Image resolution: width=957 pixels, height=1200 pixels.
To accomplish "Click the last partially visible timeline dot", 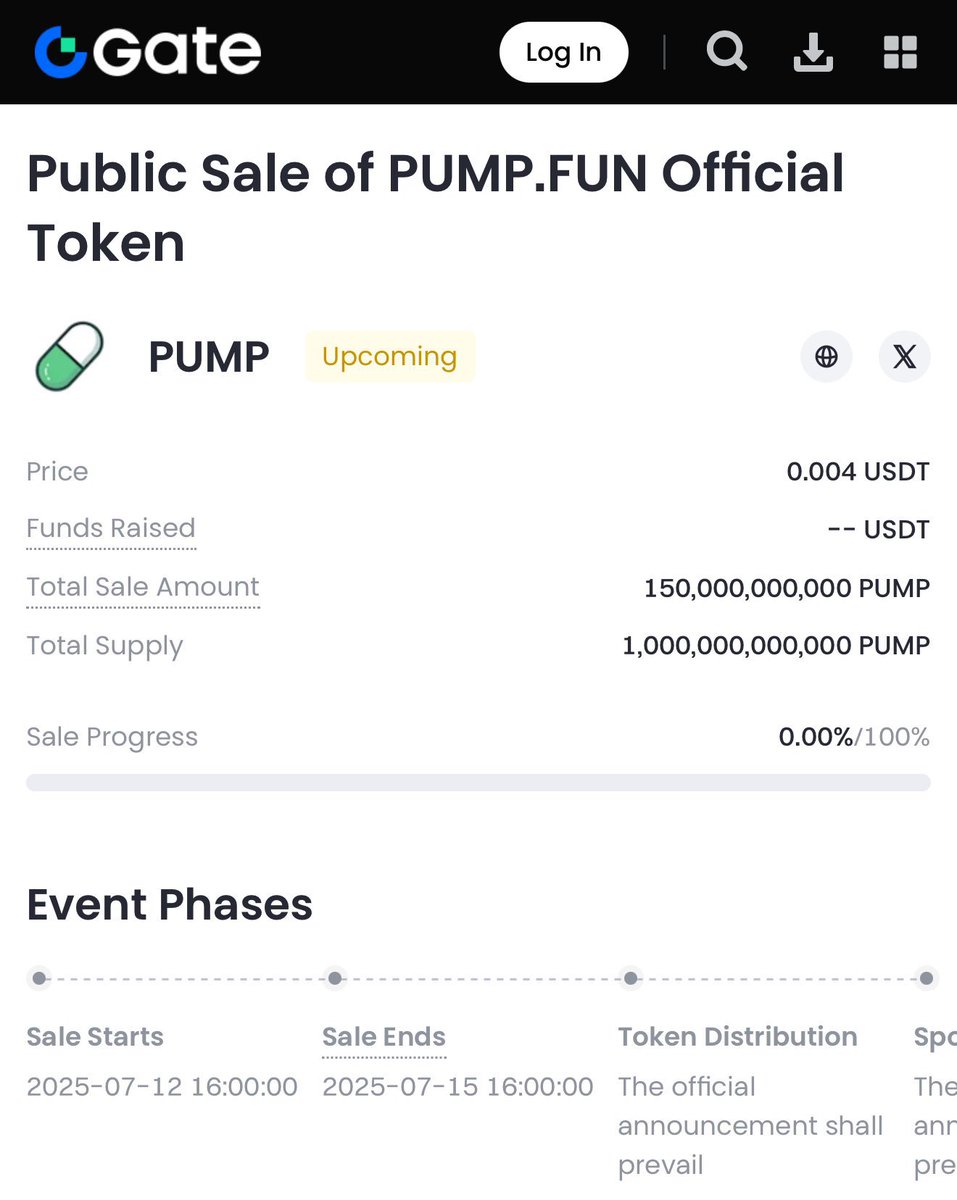I will 926,978.
